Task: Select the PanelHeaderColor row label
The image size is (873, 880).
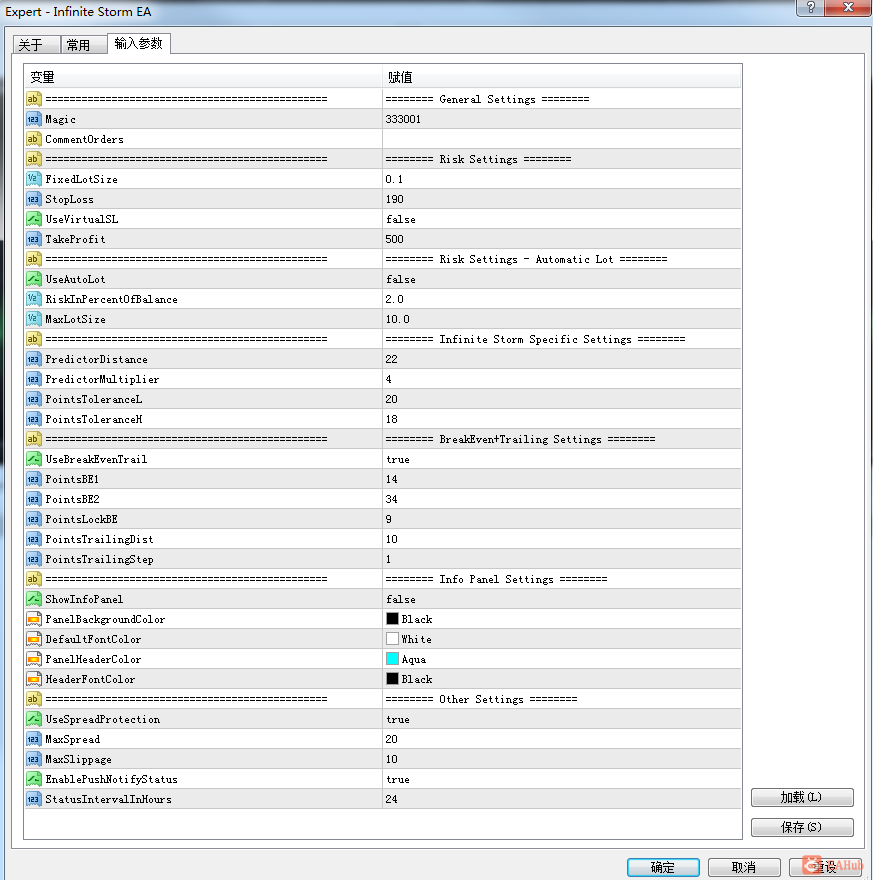Action: 93,659
